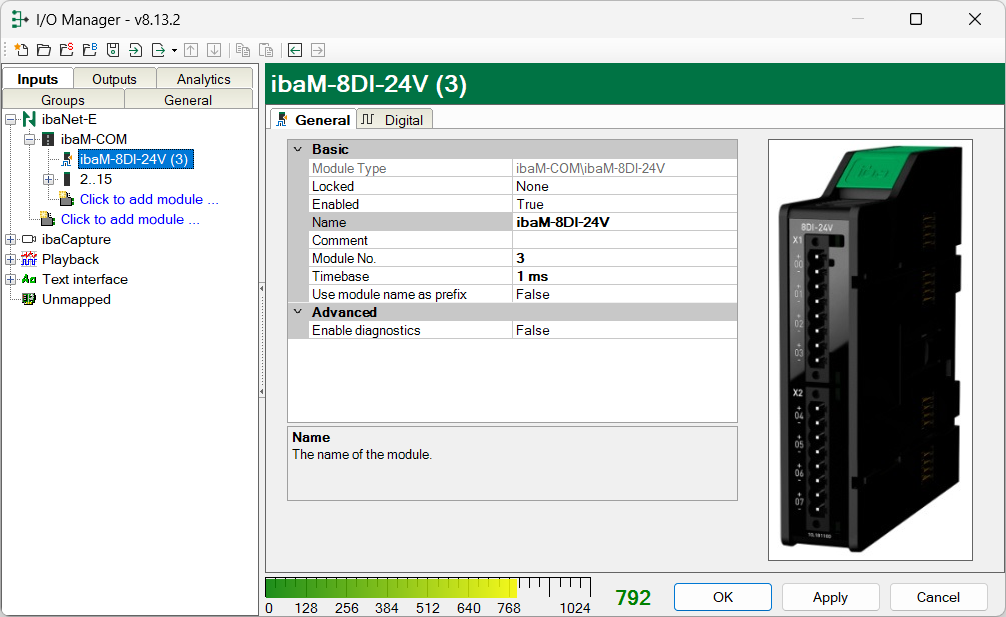The image size is (1006, 617).
Task: Click add-module icon under ibaM-COM
Action: pos(66,199)
